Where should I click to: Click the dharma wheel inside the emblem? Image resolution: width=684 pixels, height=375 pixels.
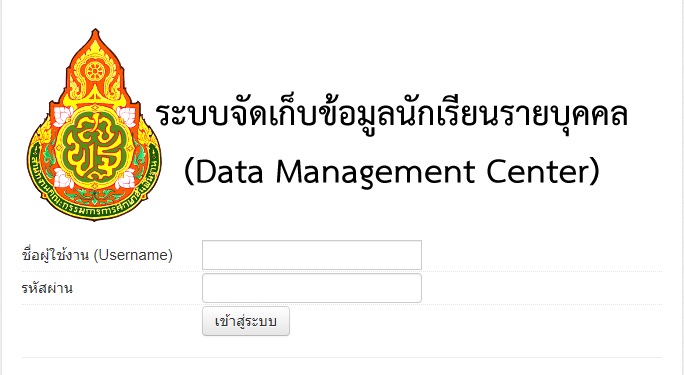coord(94,71)
